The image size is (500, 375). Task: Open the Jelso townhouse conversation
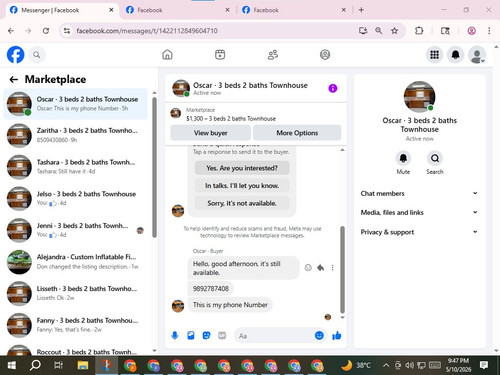click(76, 198)
